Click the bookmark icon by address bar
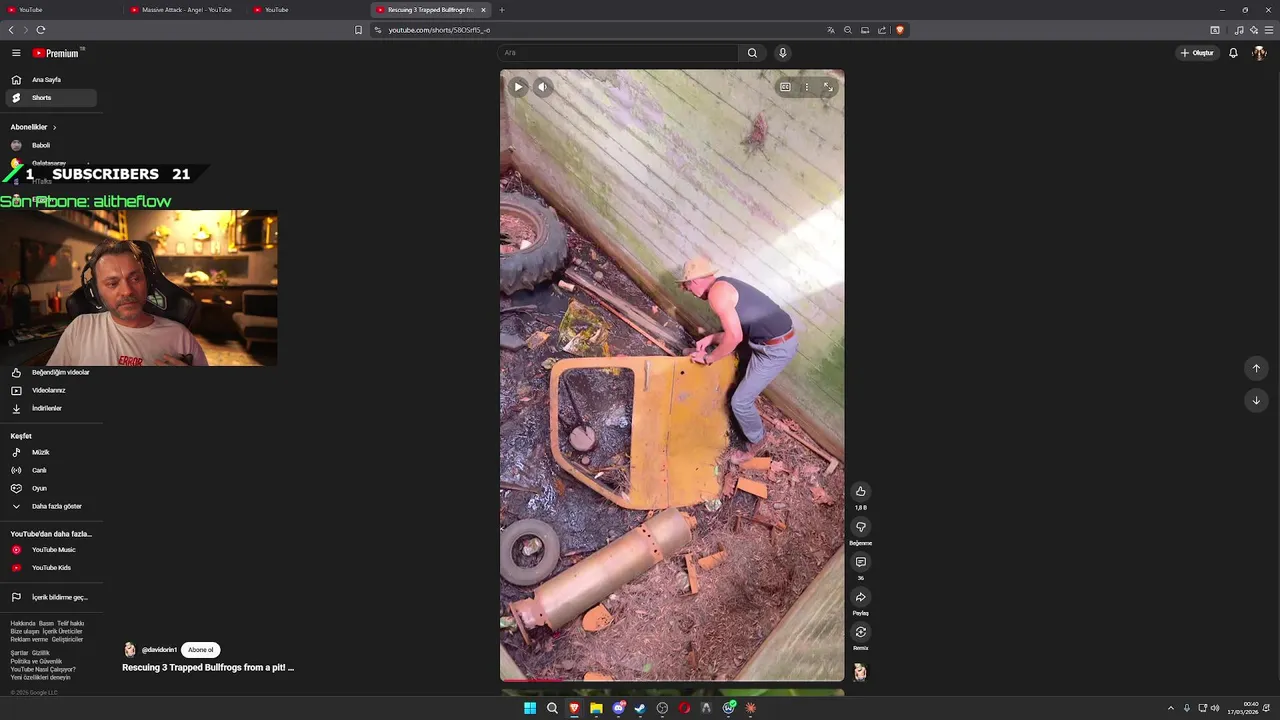 (358, 30)
